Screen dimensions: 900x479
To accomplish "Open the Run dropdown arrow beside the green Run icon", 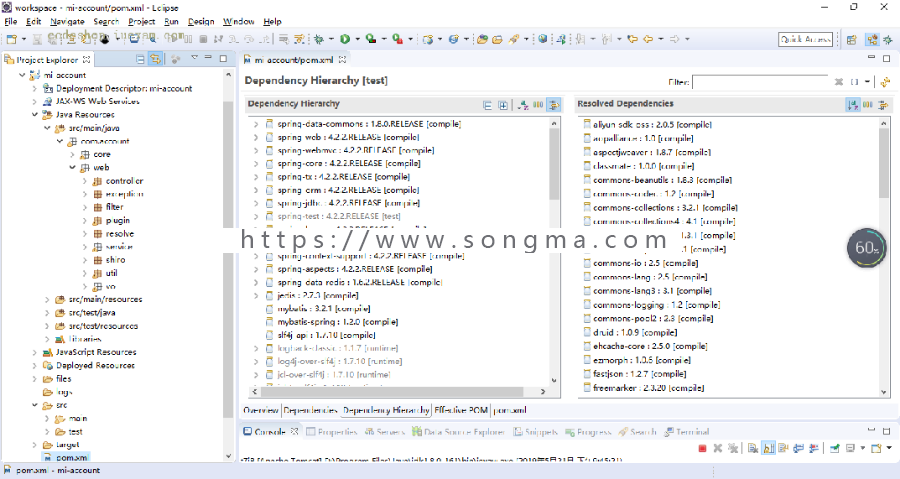I will click(x=357, y=39).
